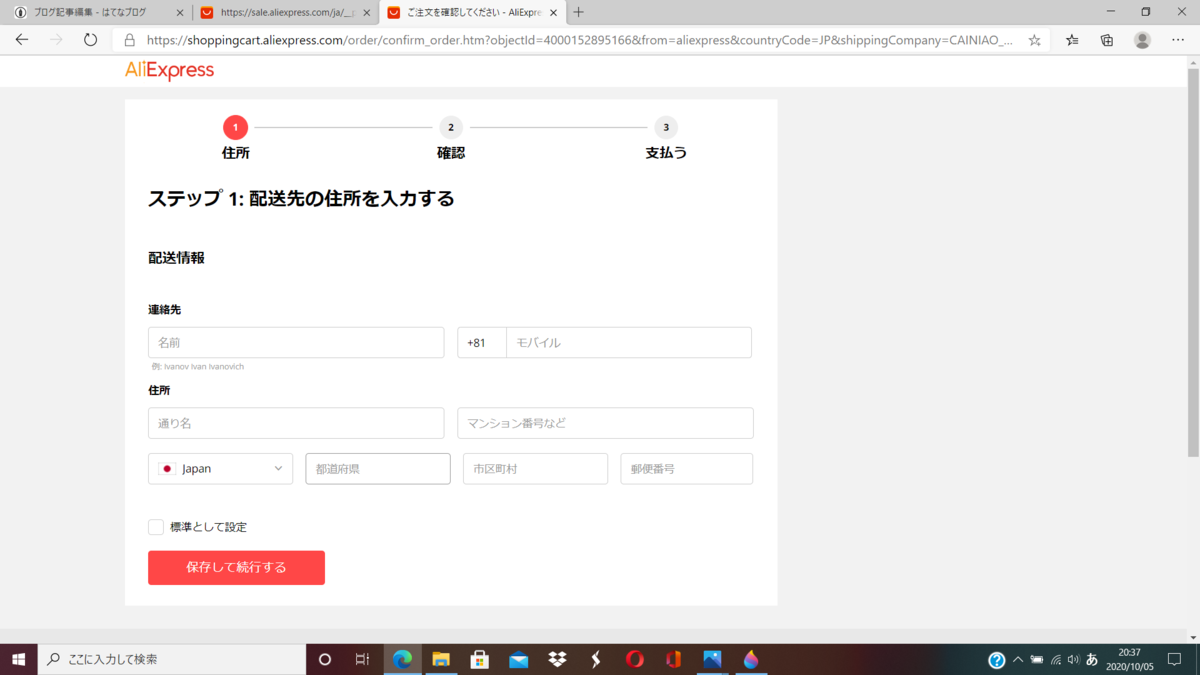Open Microsoft Store from the taskbar
This screenshot has height=675, width=1200.
[480, 659]
